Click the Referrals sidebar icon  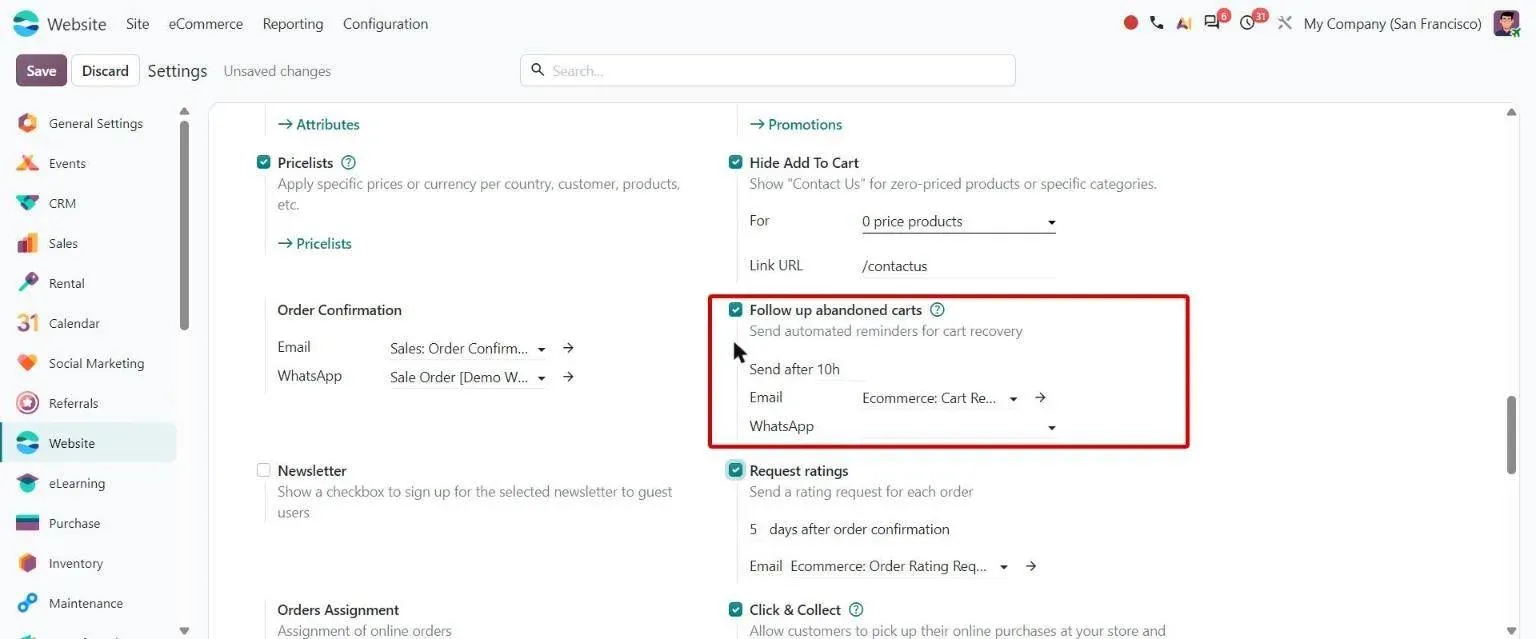(28, 403)
